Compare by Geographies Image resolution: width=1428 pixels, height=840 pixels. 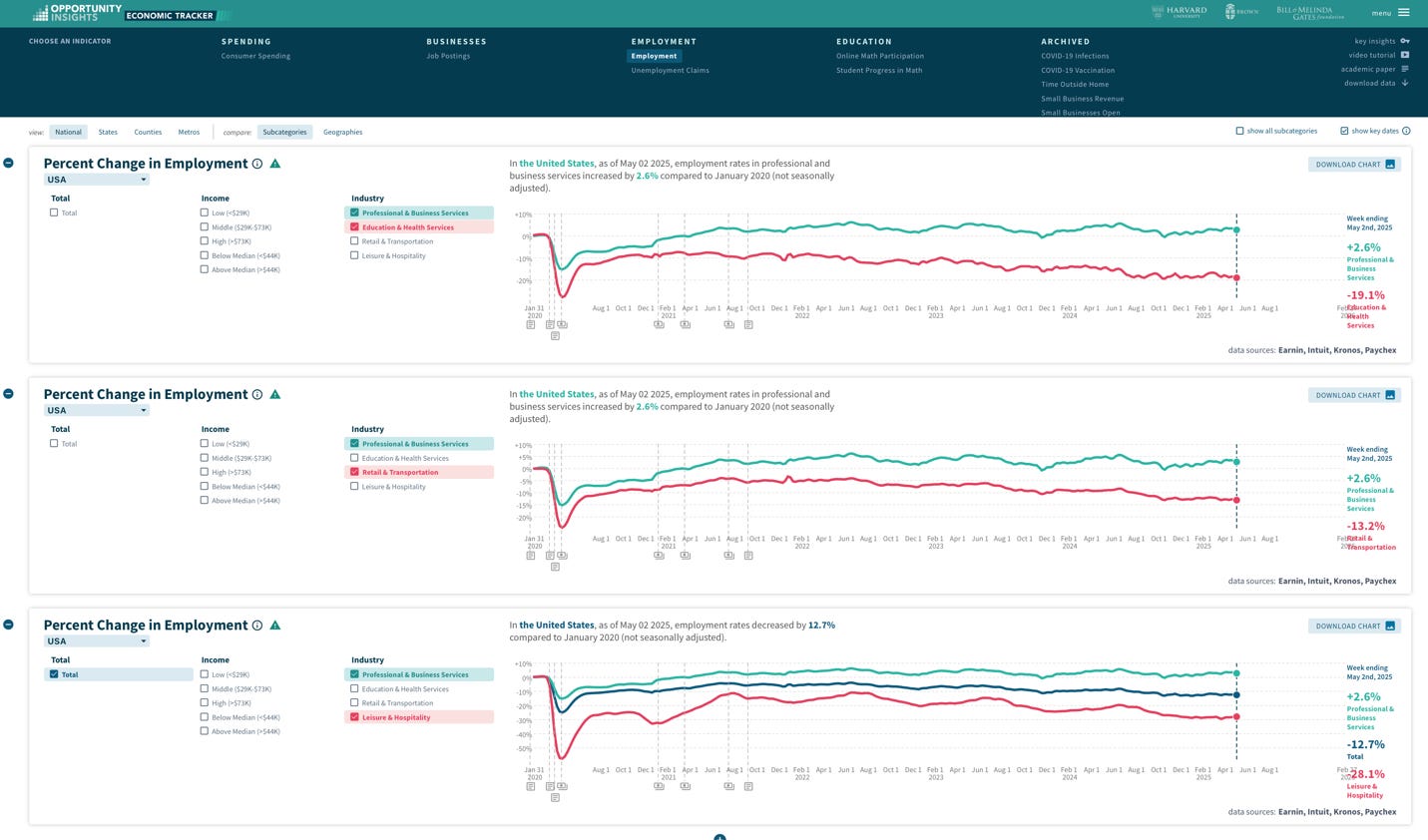pyautogui.click(x=342, y=132)
